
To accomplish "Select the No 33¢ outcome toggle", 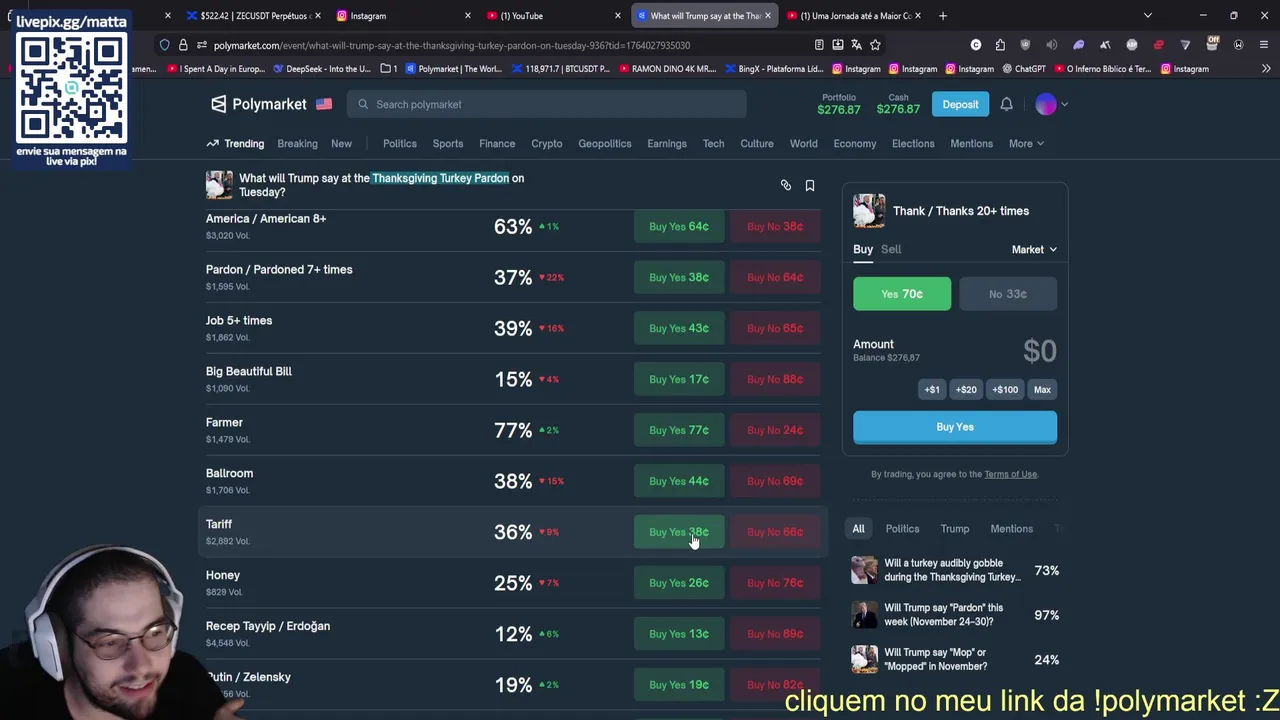I will point(1007,294).
